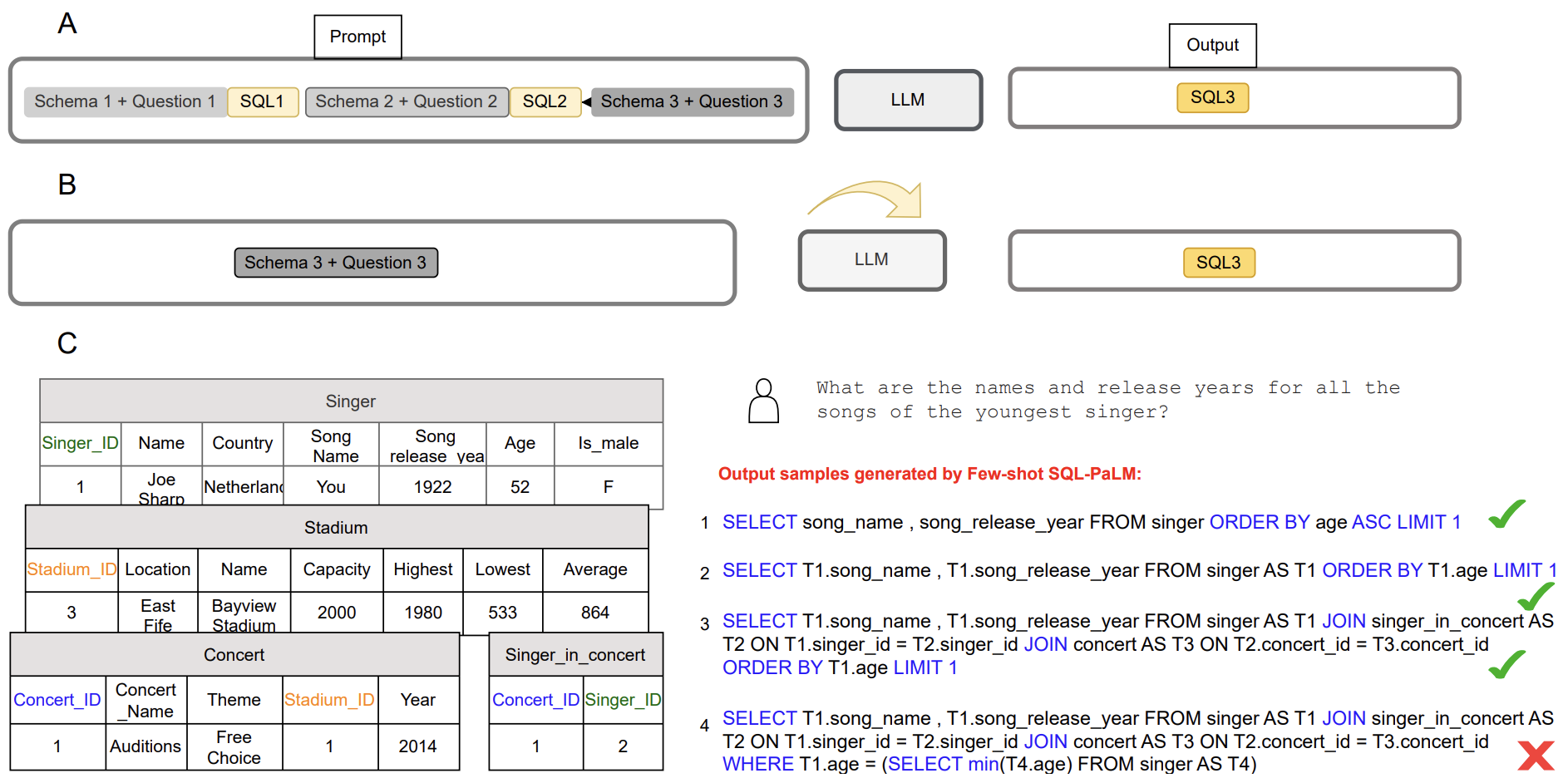The height and width of the screenshot is (783, 1568).
Task: Select the Bayview Stadium table cell
Action: point(244,613)
